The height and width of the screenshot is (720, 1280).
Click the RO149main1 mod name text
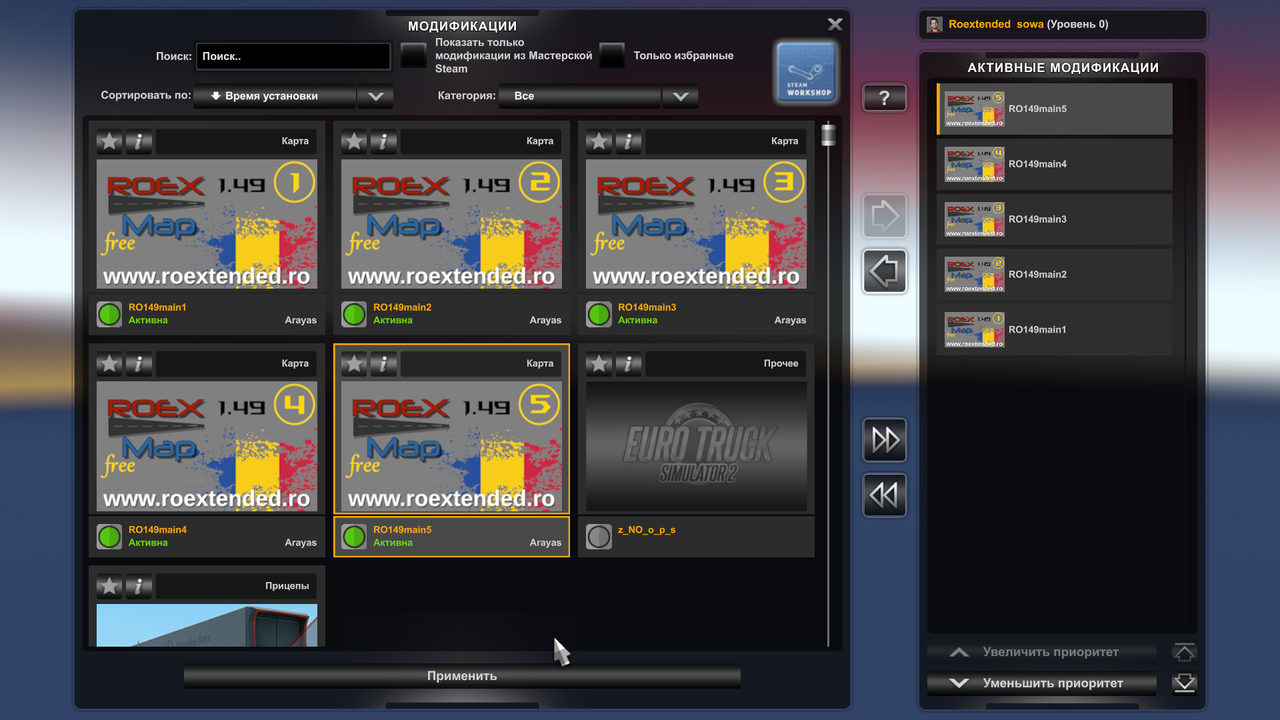pyautogui.click(x=158, y=307)
